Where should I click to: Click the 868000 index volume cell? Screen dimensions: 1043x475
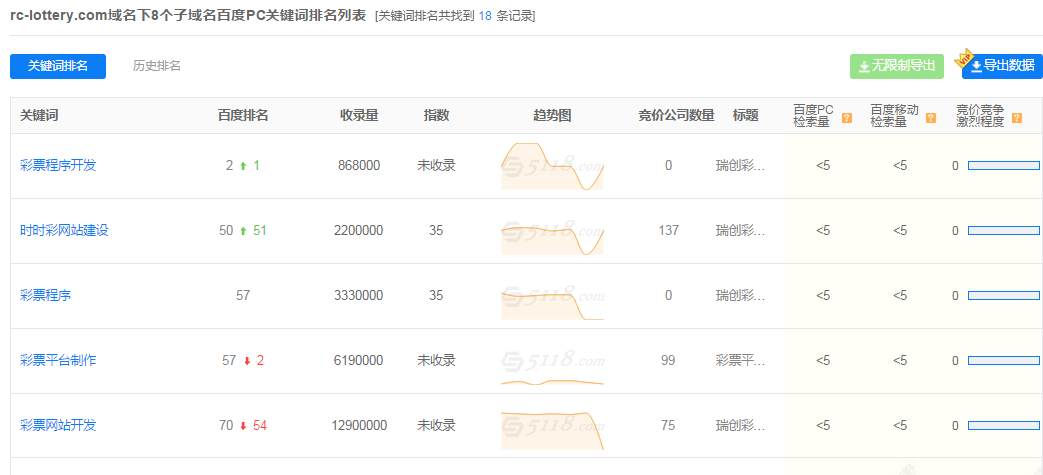pyautogui.click(x=359, y=166)
